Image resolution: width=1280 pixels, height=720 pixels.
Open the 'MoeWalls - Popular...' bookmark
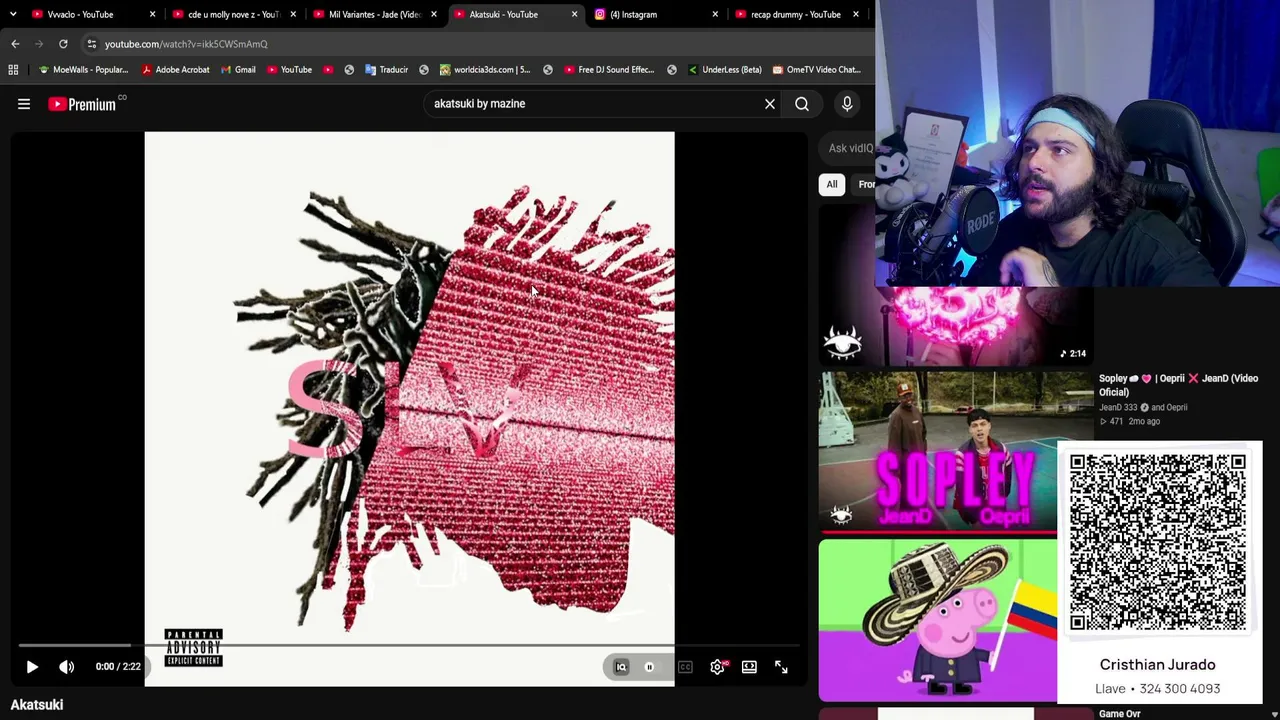click(x=83, y=70)
